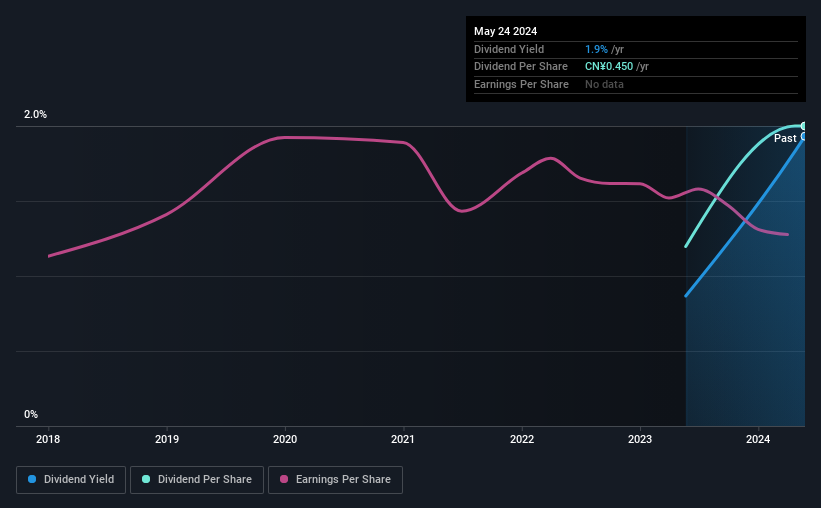Click the 2024 x-axis label
This screenshot has height=508, width=821.
(758, 439)
